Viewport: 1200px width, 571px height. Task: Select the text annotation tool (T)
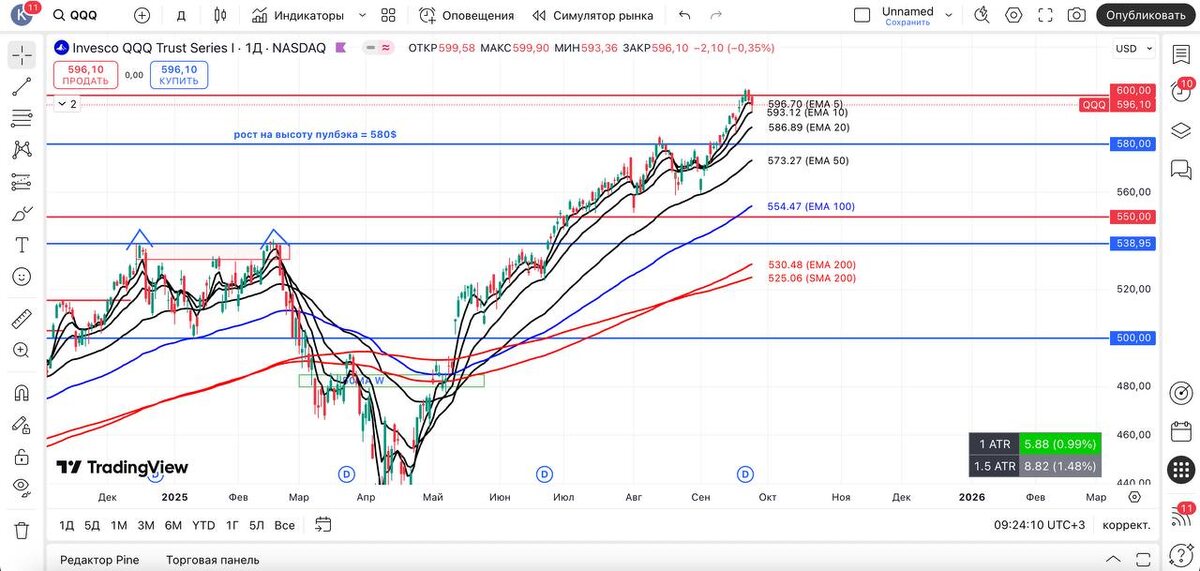[x=21, y=245]
